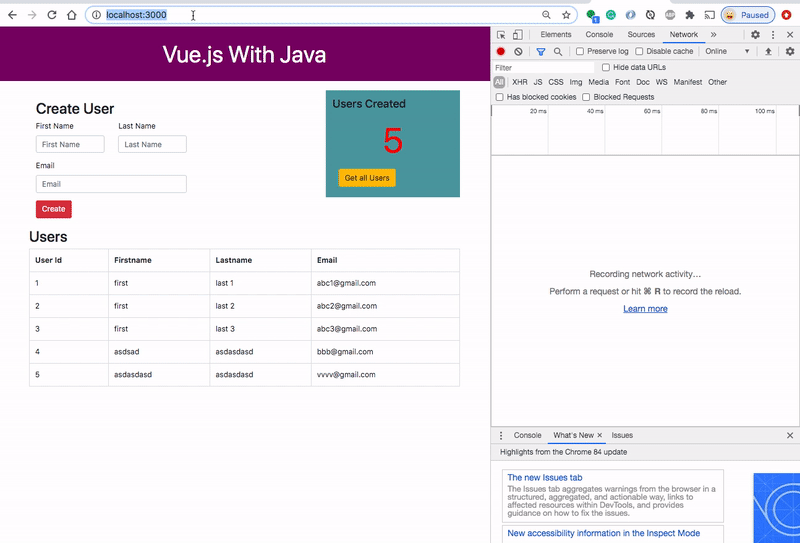Open the Extensions puzzle-piece icon
800x543 pixels.
690,15
